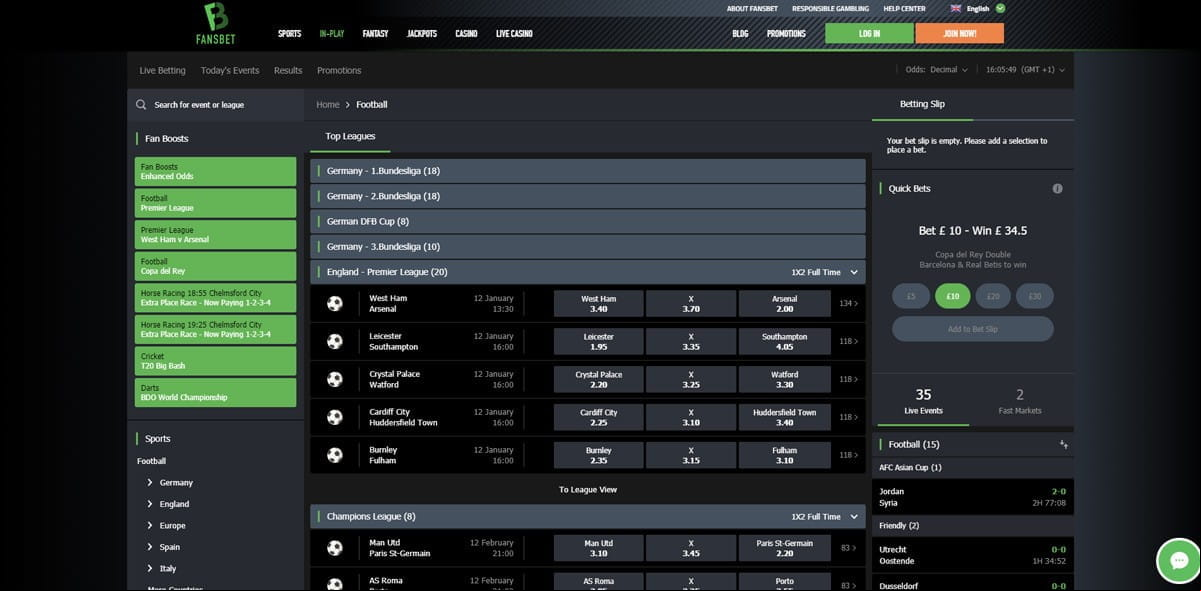This screenshot has height=591, width=1201.
Task: Open West Ham v Arsenal boost tile
Action: (216, 235)
